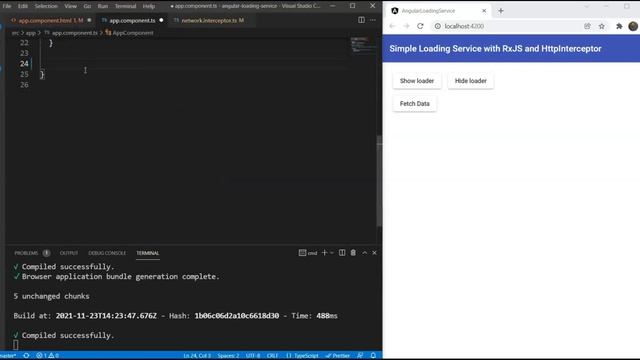Open the Output panel tab
The width and height of the screenshot is (640, 360).
click(69, 253)
